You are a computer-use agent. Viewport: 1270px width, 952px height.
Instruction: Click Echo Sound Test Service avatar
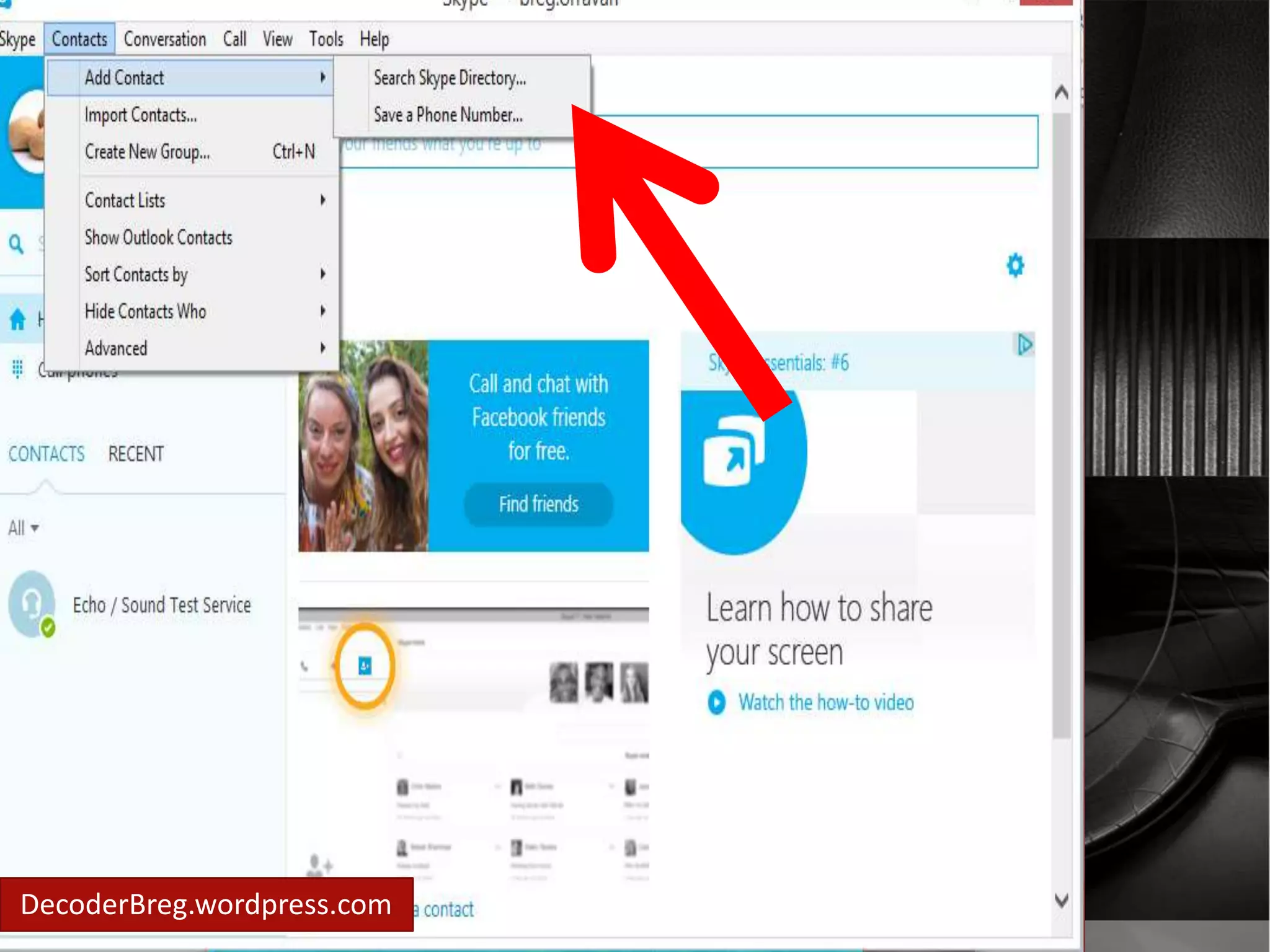tap(32, 604)
